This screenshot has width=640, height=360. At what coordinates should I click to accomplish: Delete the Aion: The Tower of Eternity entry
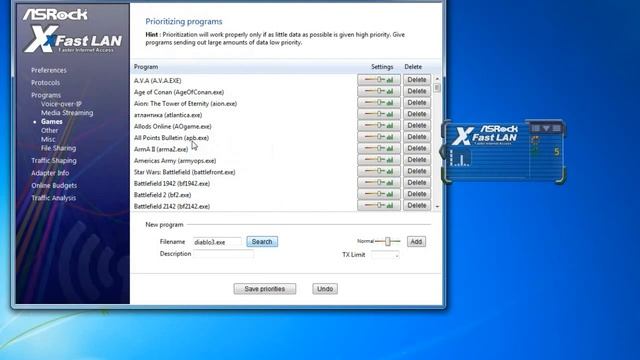417,102
